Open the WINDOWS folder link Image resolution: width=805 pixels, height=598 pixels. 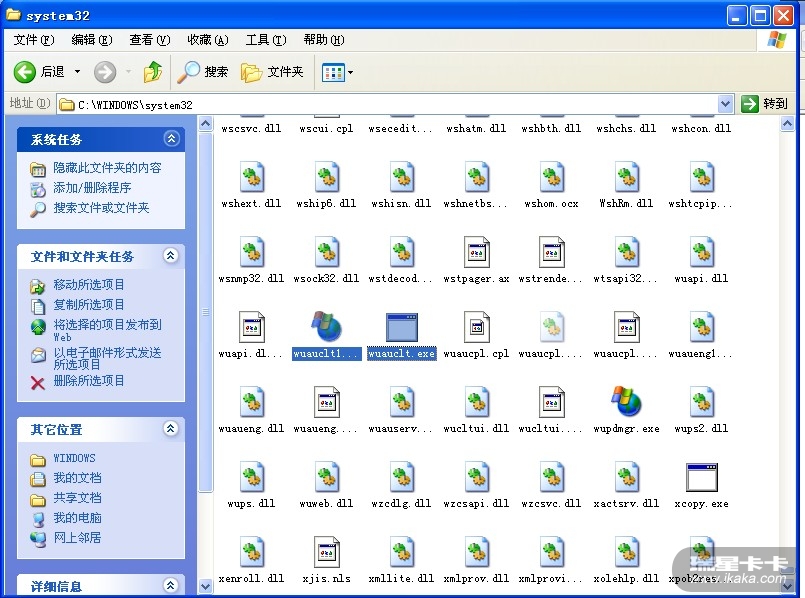(x=74, y=458)
